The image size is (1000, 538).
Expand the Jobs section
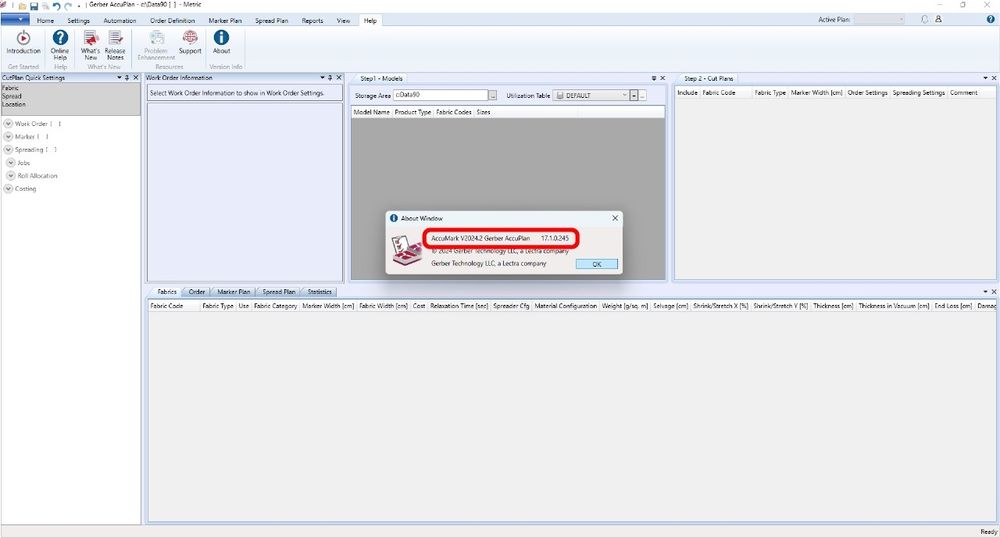11,163
